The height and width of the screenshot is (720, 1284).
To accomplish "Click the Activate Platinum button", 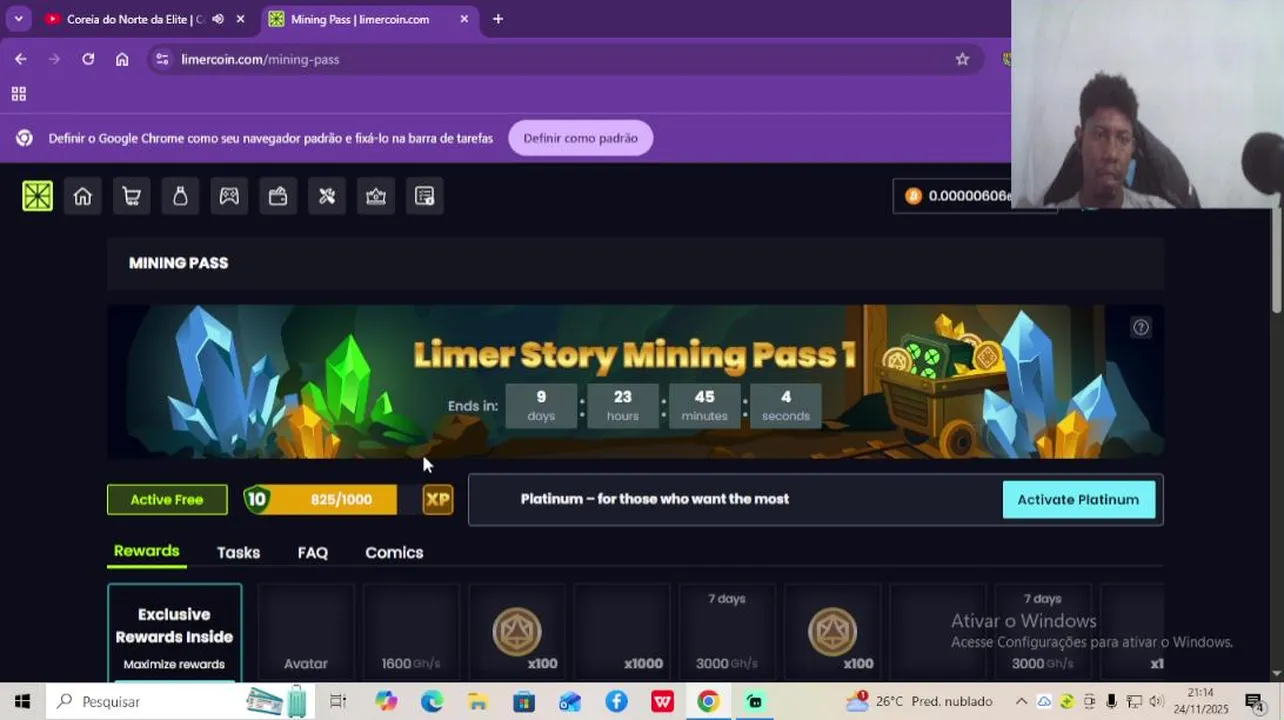I will click(1078, 499).
